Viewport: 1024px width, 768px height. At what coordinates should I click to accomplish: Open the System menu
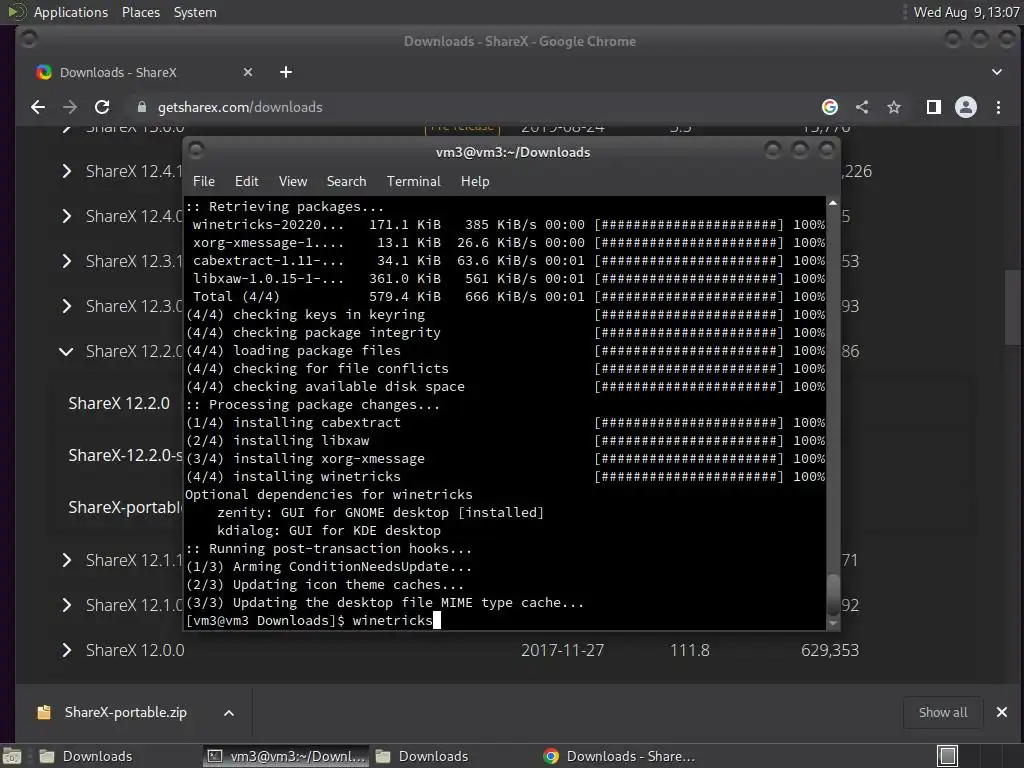pos(195,12)
